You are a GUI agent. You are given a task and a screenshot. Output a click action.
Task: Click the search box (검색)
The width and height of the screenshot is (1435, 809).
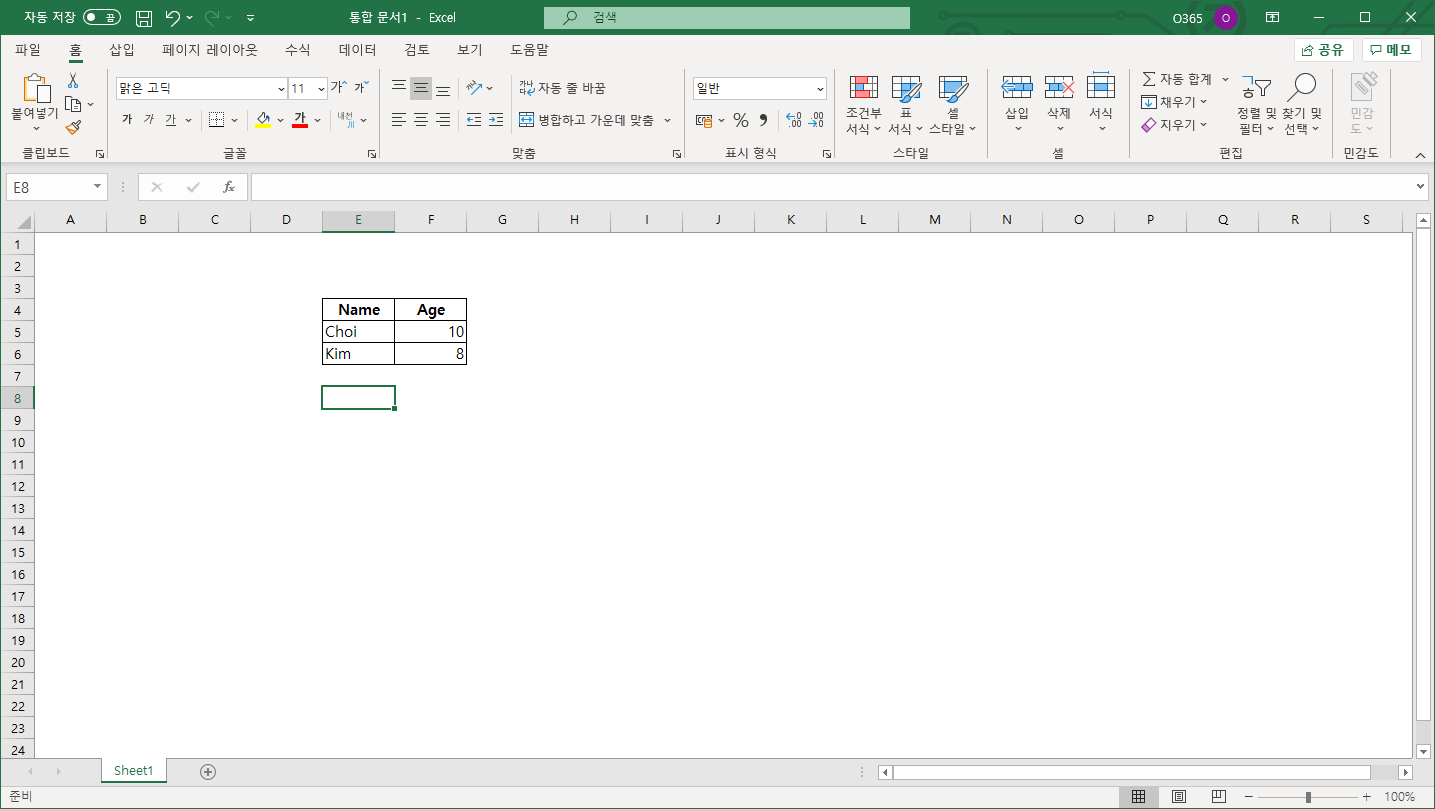point(727,18)
